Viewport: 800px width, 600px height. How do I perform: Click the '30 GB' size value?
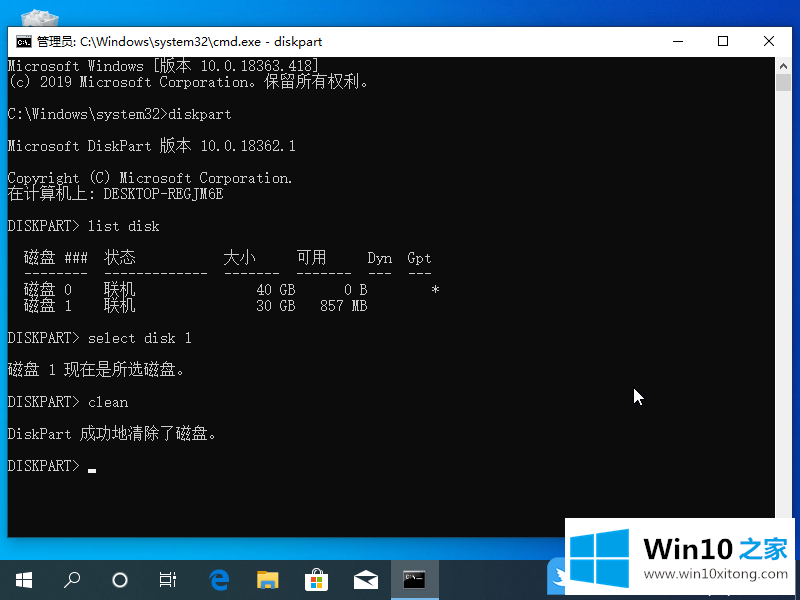(x=276, y=306)
